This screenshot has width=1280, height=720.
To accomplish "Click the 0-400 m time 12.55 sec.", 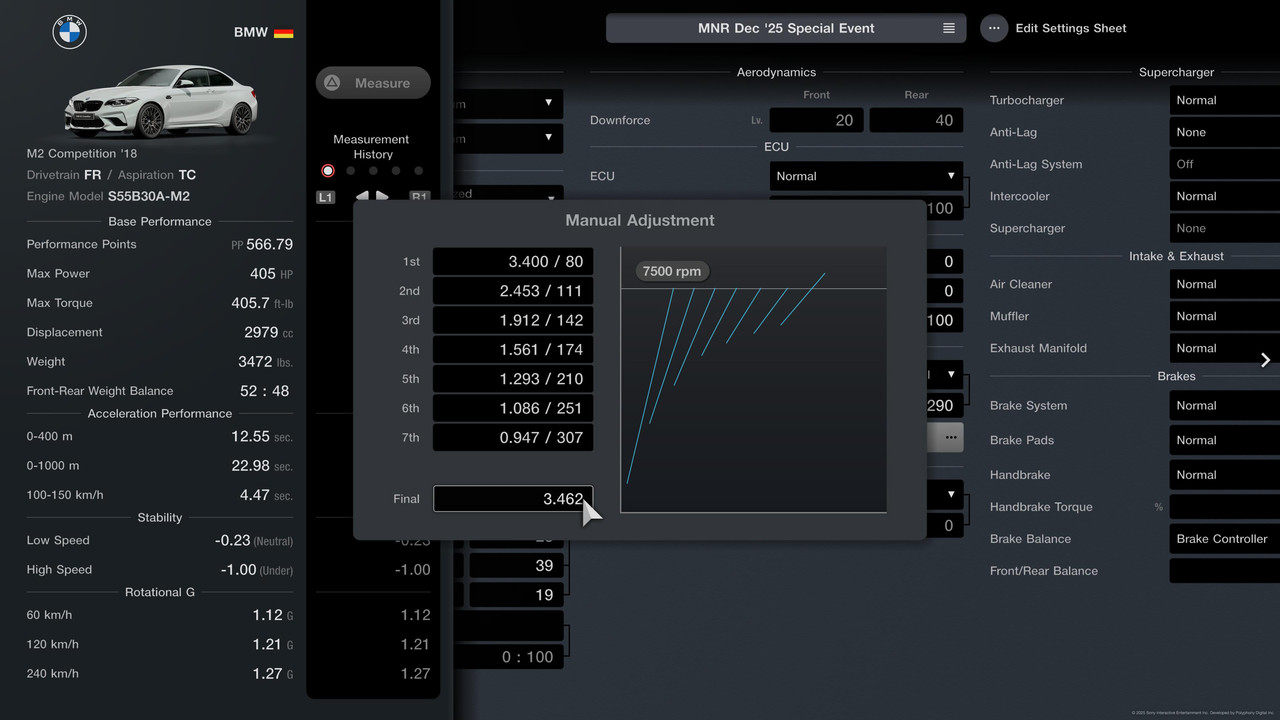I will pyautogui.click(x=262, y=436).
